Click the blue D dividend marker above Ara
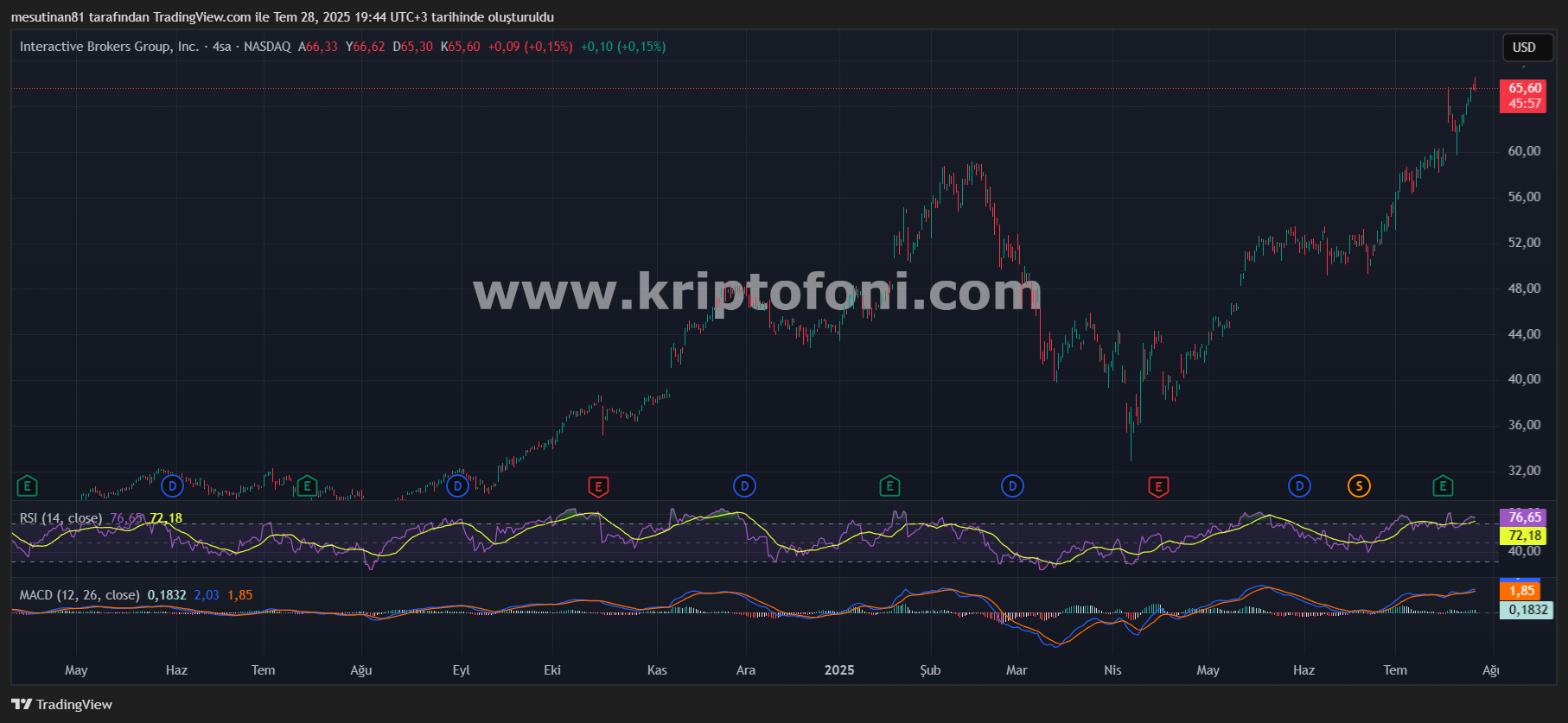Image resolution: width=1568 pixels, height=723 pixels. click(744, 486)
